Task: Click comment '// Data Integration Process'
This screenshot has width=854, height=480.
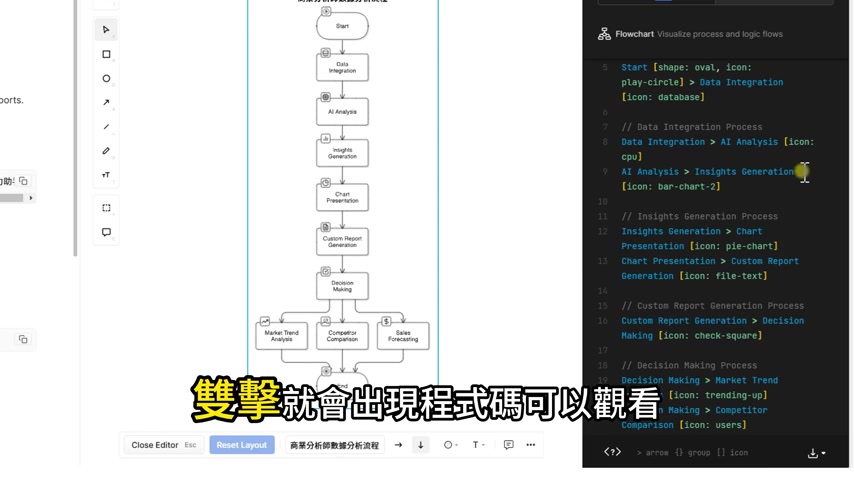Action: click(692, 127)
